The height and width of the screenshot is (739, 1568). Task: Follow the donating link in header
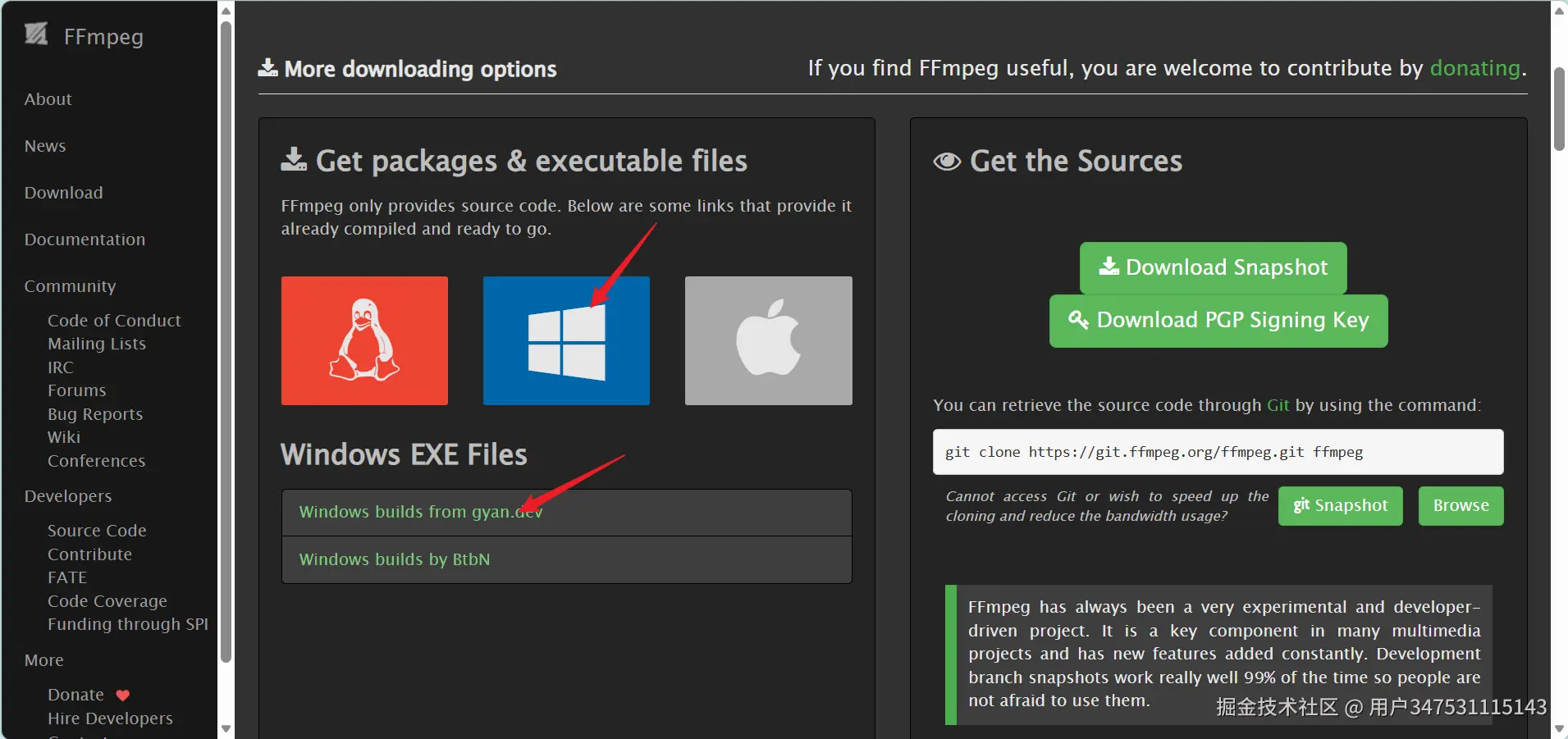pos(1474,68)
